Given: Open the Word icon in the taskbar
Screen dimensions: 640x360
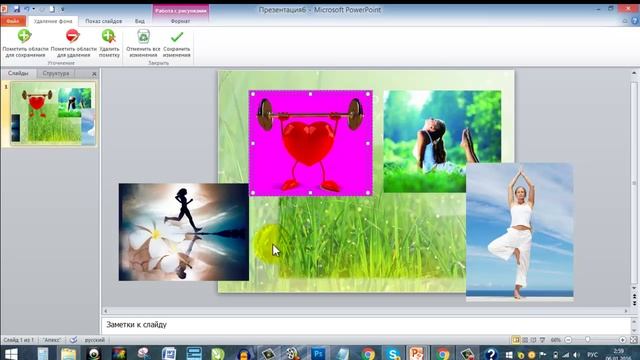Looking at the screenshot, I should [x=169, y=353].
